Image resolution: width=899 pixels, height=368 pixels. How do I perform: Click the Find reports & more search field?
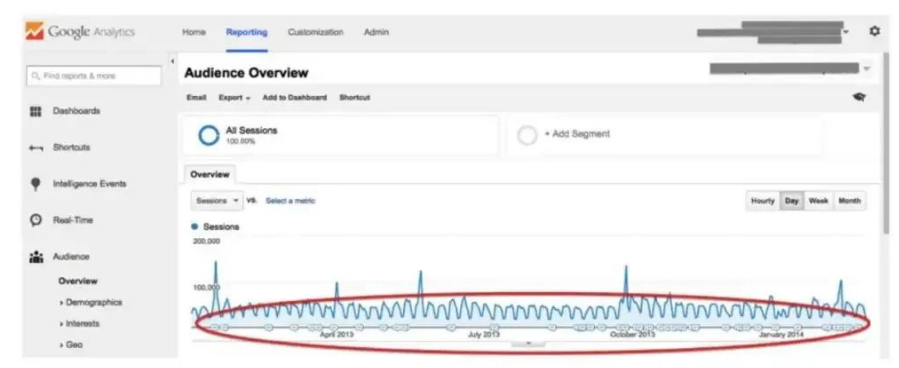[94, 76]
